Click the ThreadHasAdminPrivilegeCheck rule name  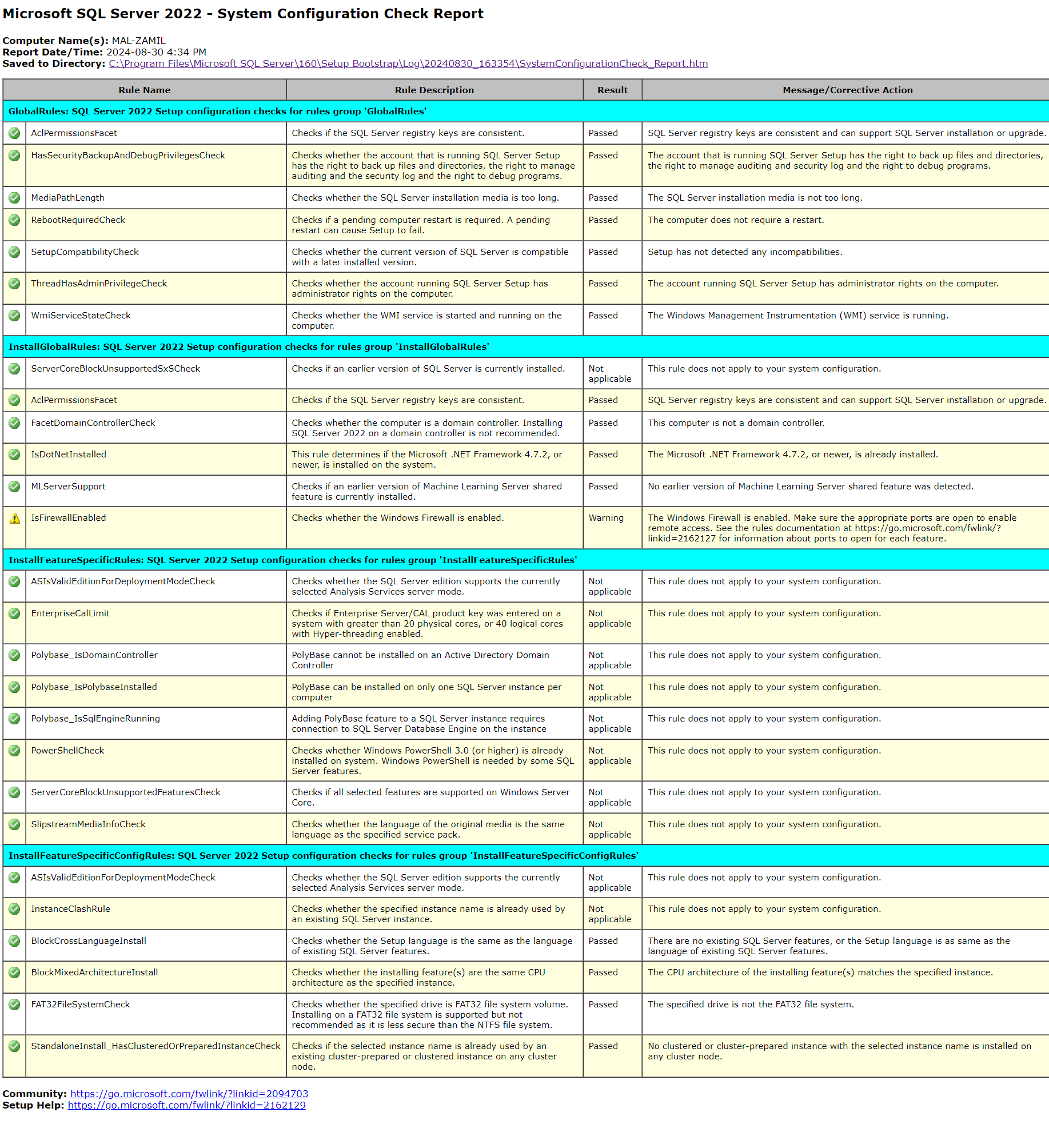click(99, 284)
